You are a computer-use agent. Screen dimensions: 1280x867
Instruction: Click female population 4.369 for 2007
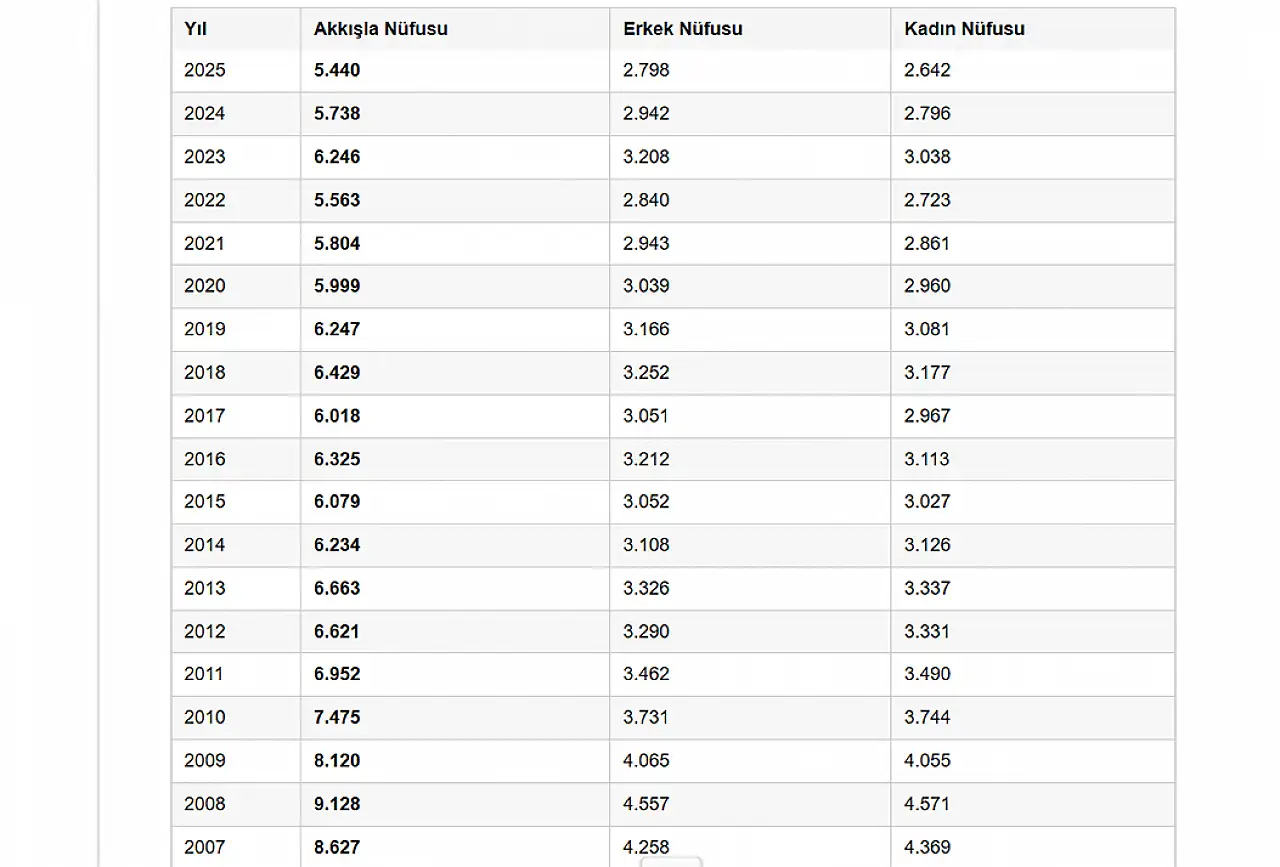point(927,847)
